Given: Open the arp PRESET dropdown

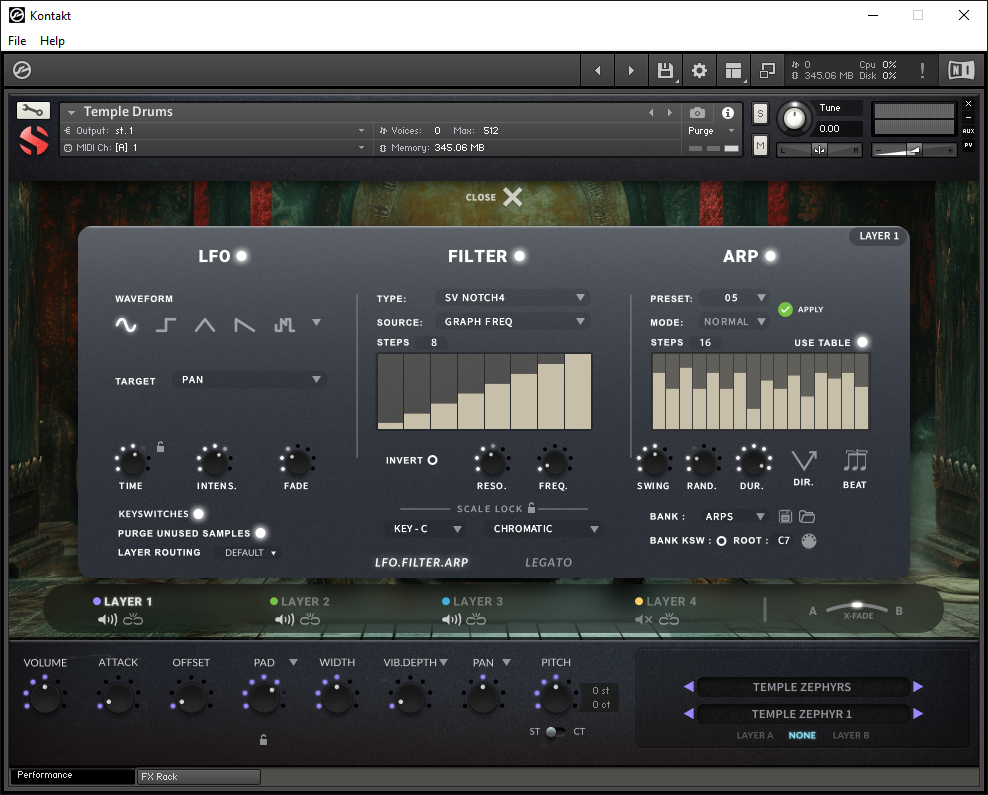Looking at the screenshot, I should (x=733, y=297).
